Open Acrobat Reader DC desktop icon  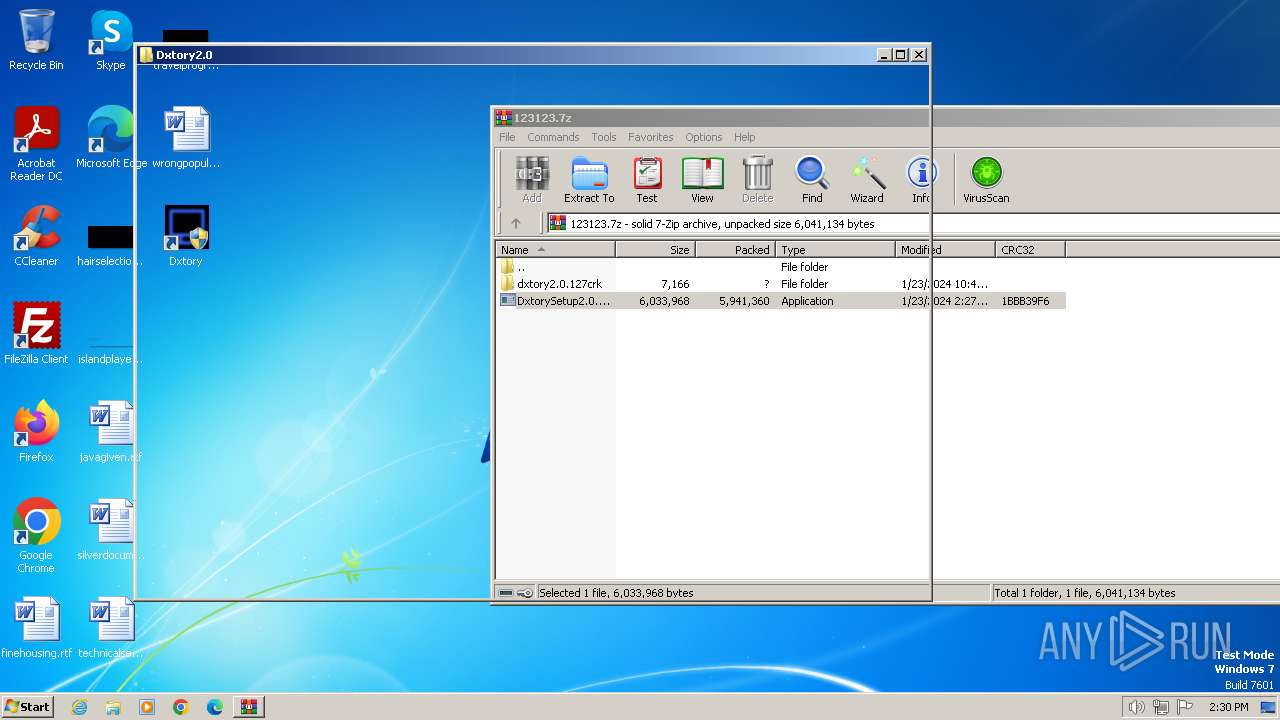(x=36, y=144)
